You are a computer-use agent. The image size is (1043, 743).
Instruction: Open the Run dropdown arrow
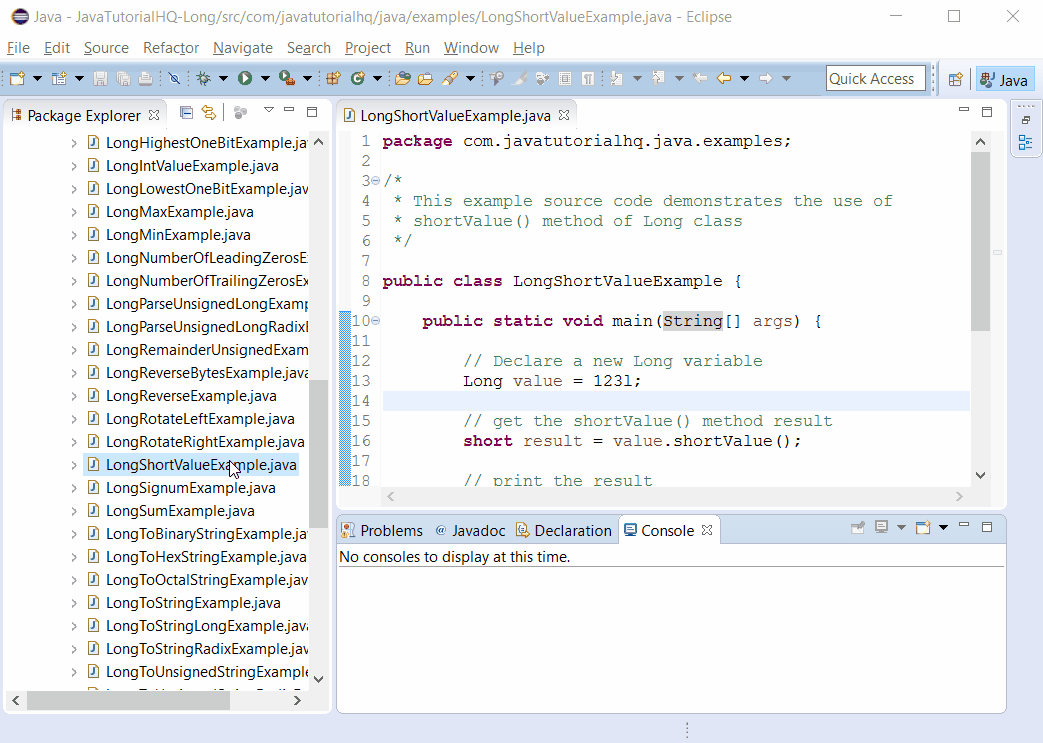point(265,78)
